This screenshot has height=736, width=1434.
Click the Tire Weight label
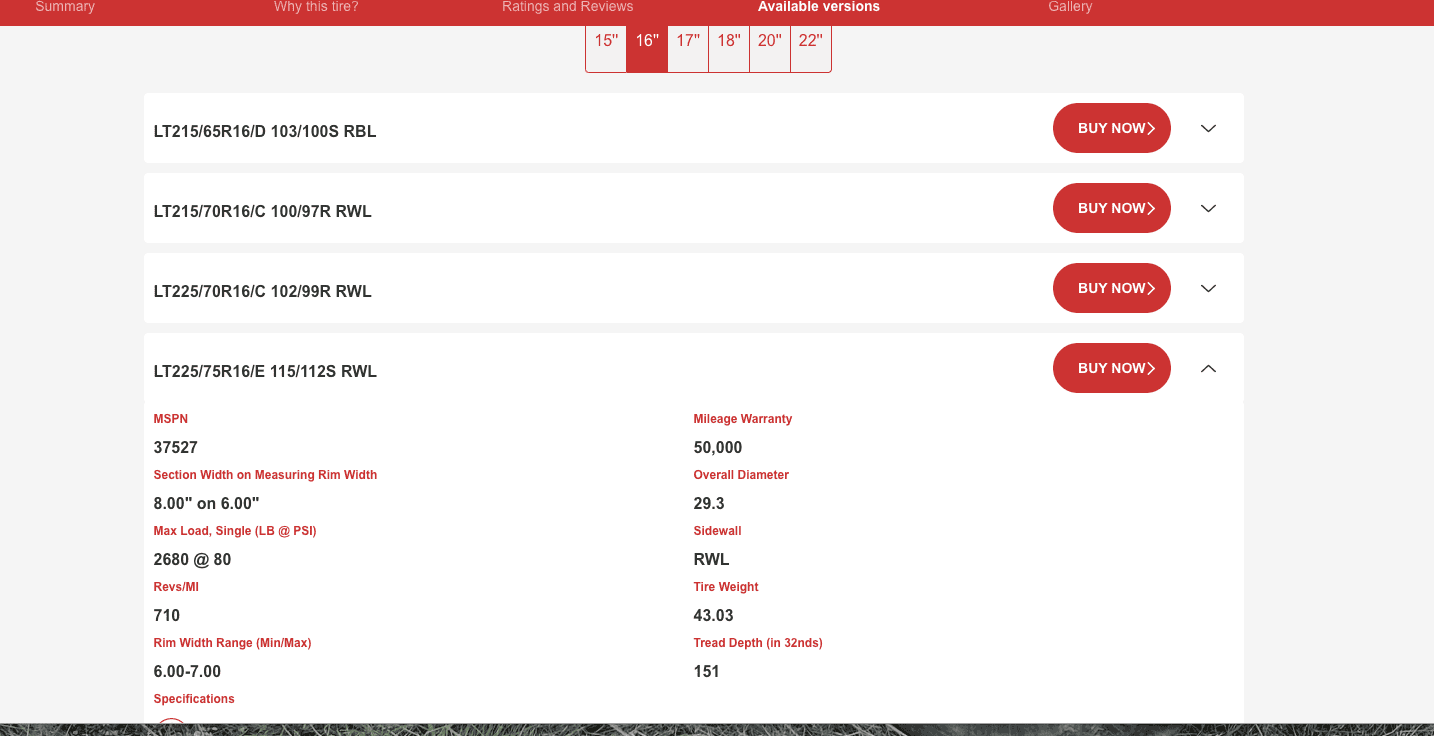coord(726,587)
